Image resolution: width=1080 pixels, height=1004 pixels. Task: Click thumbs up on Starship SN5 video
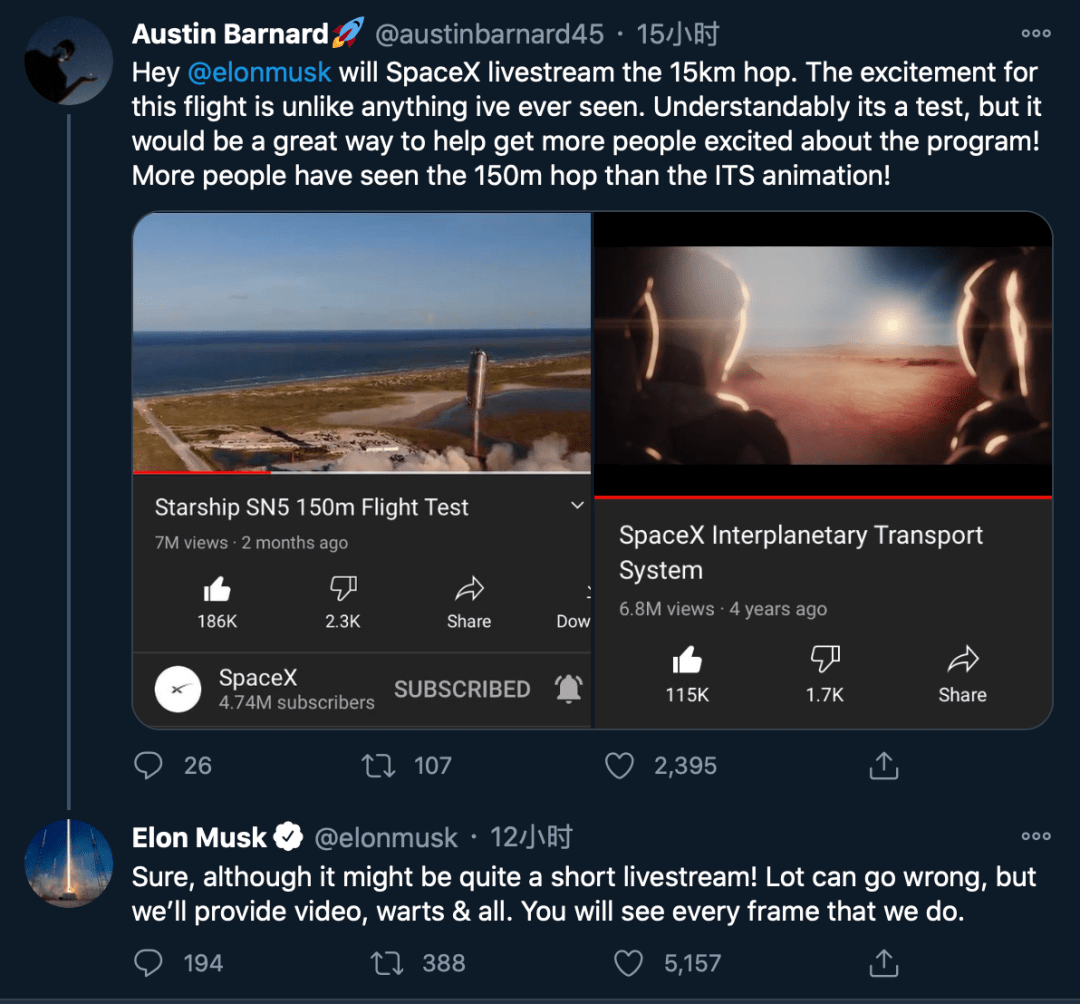(217, 589)
